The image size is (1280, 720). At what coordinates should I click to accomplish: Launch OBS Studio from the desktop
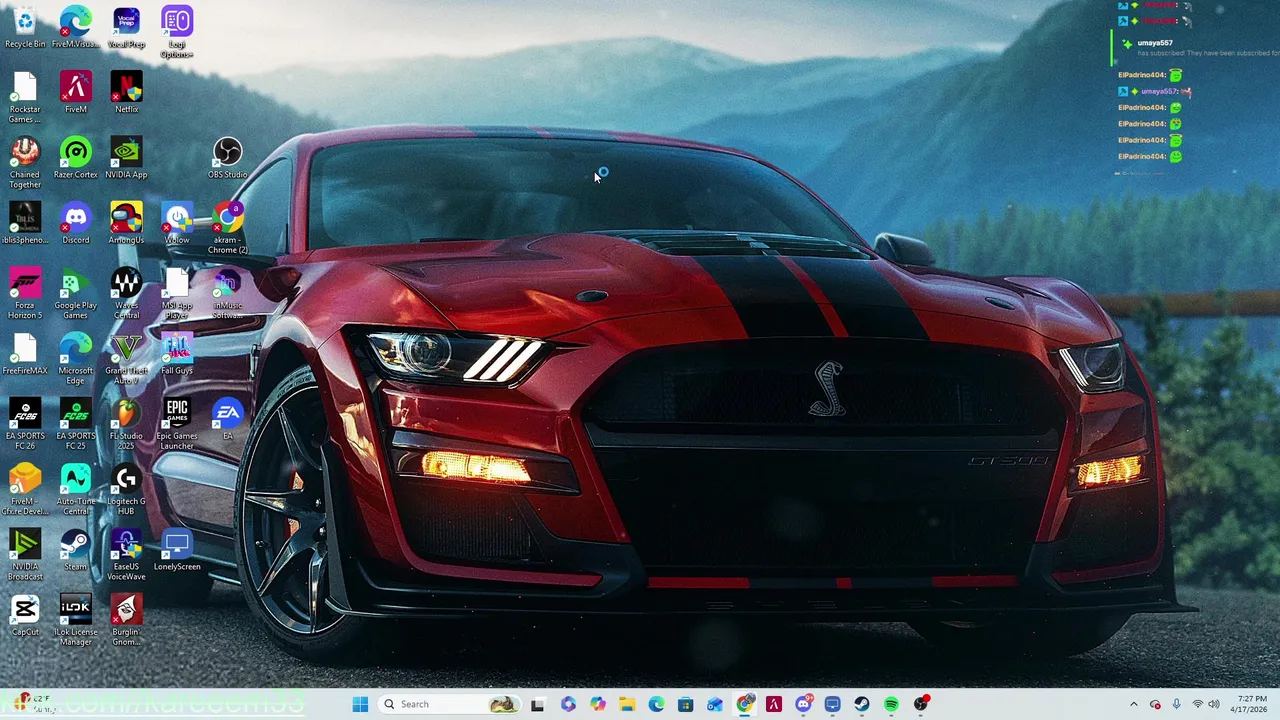pos(227,158)
